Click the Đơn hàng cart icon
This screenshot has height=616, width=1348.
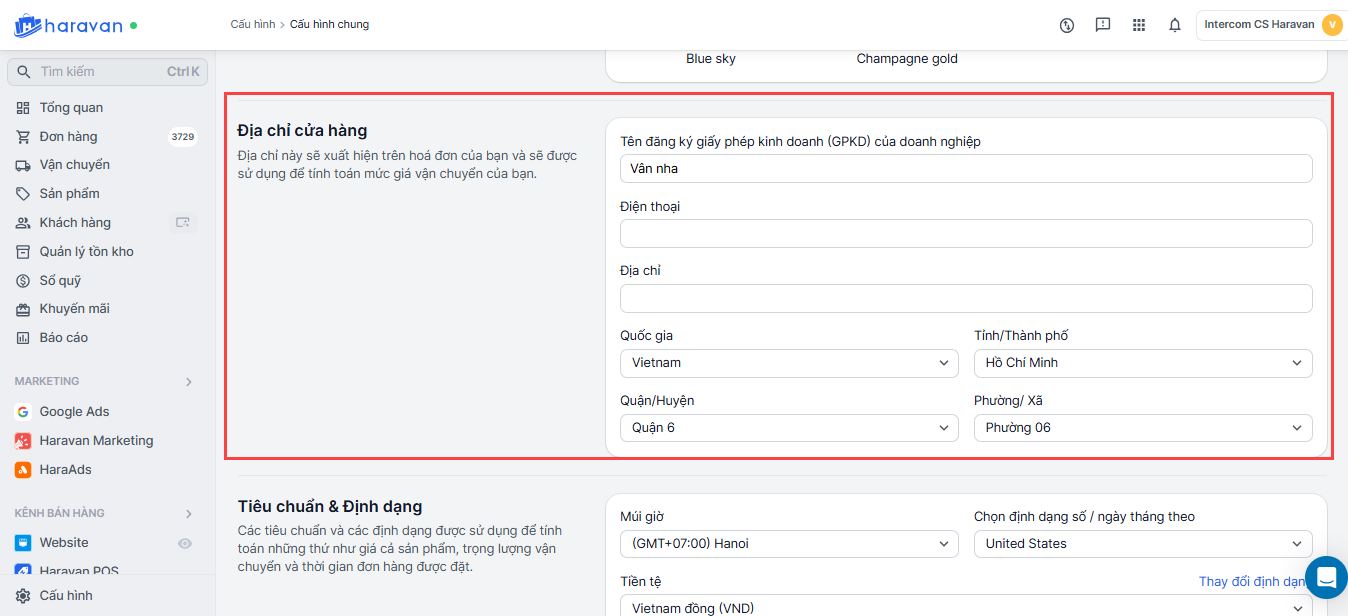point(23,137)
